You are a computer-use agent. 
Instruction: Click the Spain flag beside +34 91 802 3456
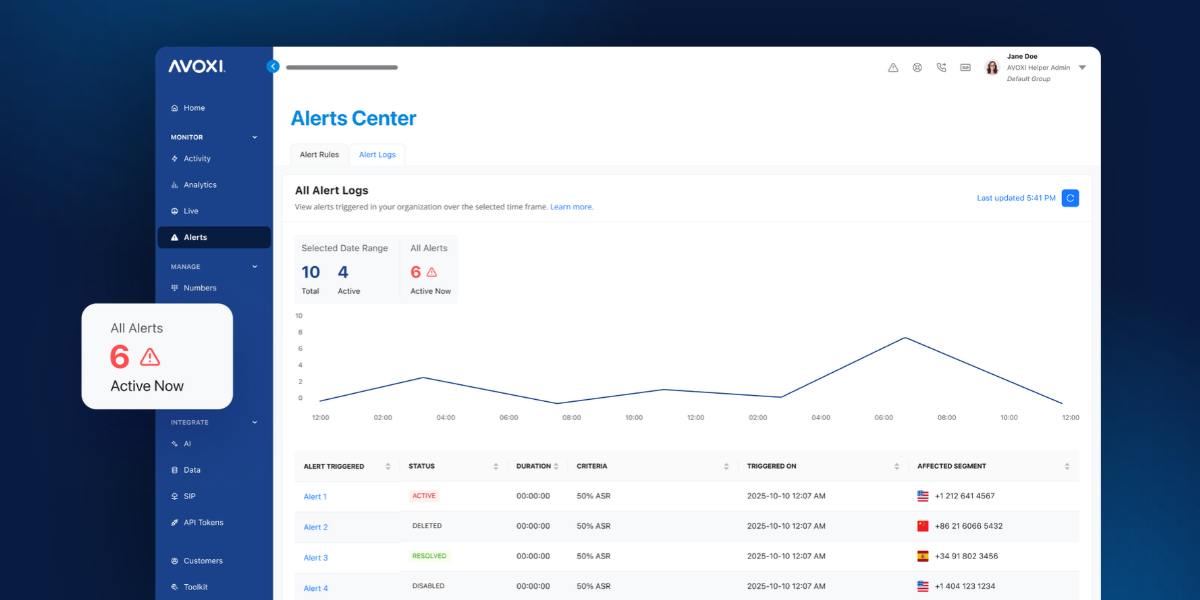point(923,556)
